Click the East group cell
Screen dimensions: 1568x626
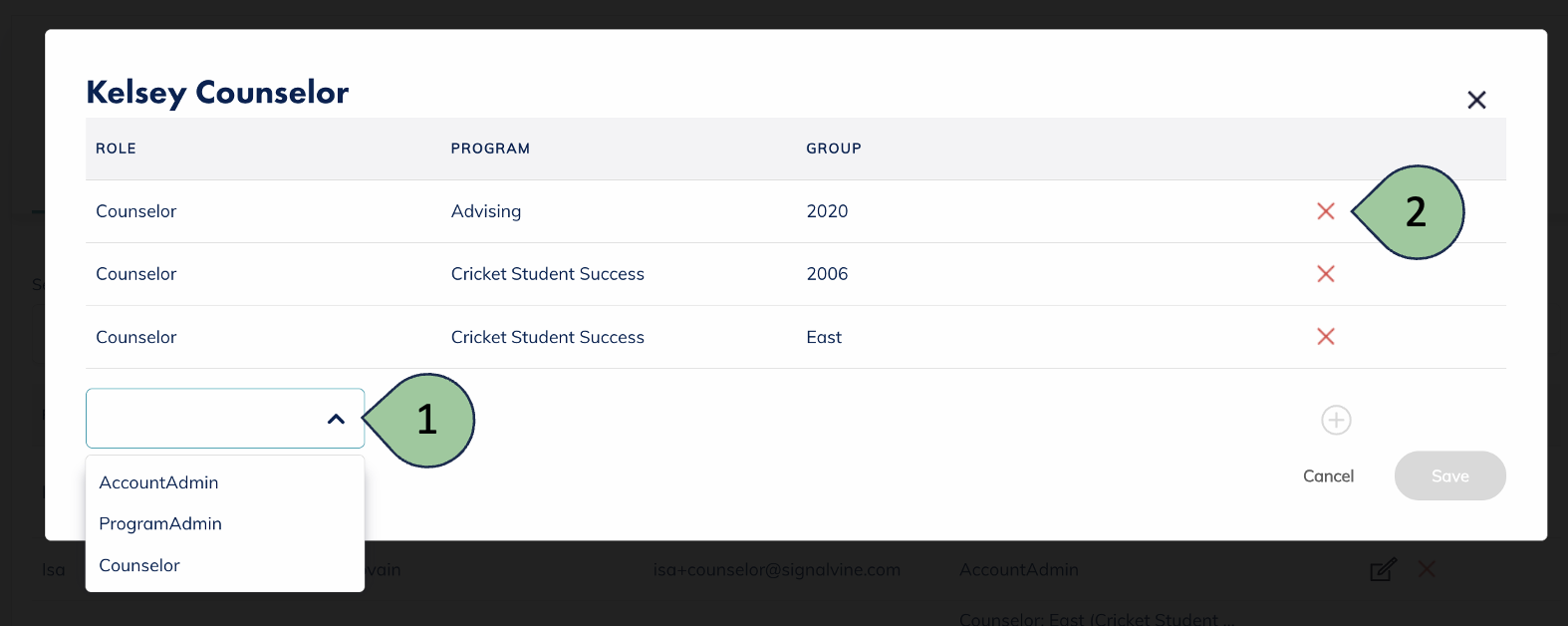pyautogui.click(x=824, y=337)
